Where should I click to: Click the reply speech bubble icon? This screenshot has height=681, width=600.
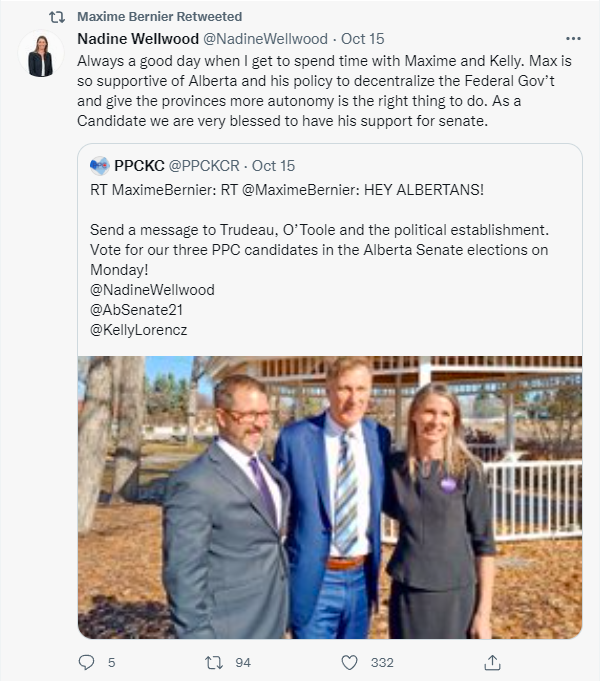86,662
